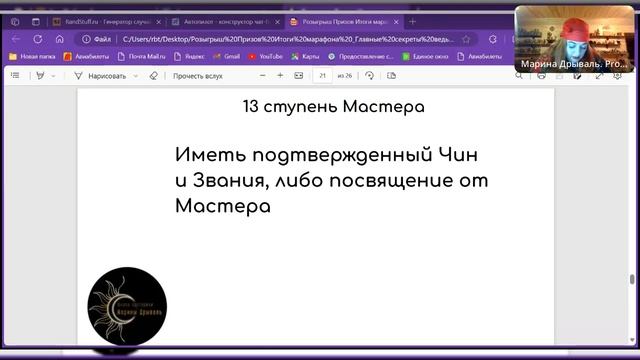Refresh the current page
Image resolution: width=640 pixels, height=360 pixels.
click(x=38, y=39)
